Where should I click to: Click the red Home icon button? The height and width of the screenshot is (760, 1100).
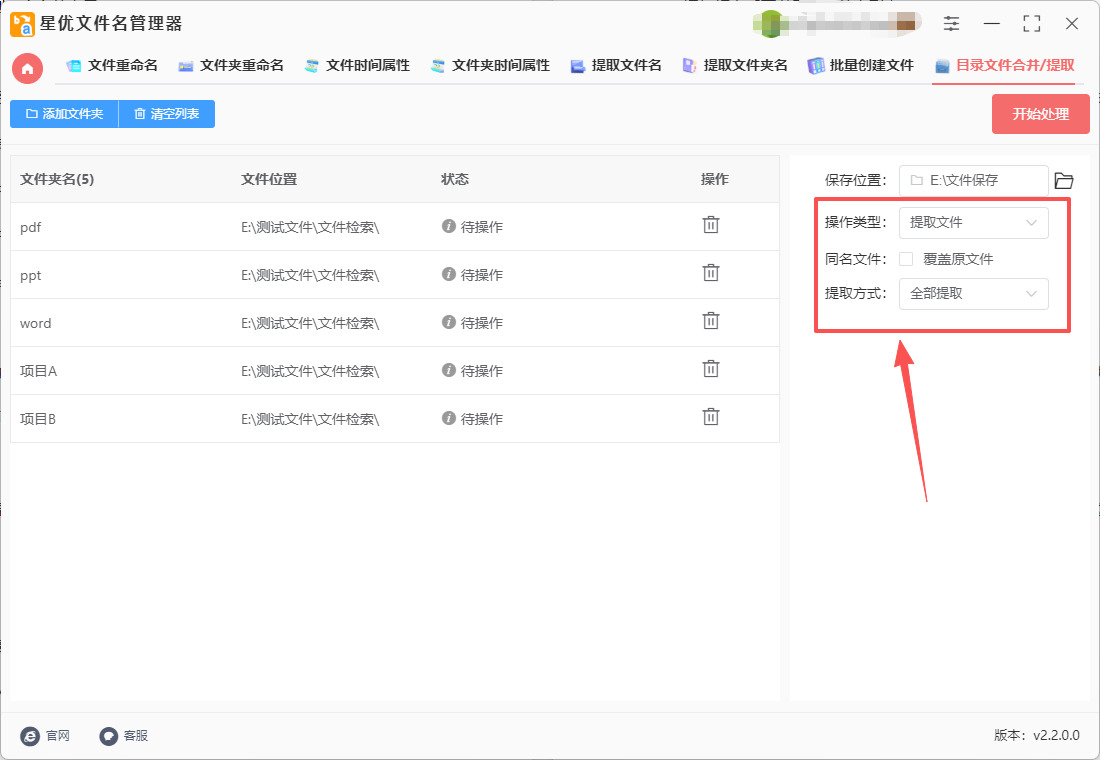(27, 68)
